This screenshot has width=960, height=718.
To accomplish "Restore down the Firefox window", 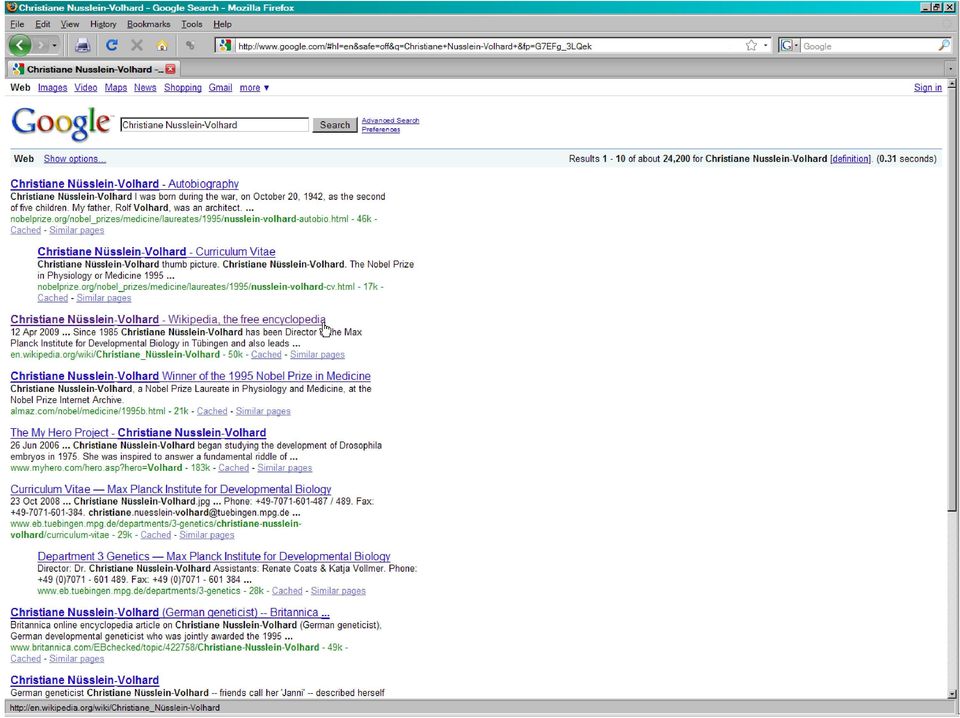I will coord(937,7).
